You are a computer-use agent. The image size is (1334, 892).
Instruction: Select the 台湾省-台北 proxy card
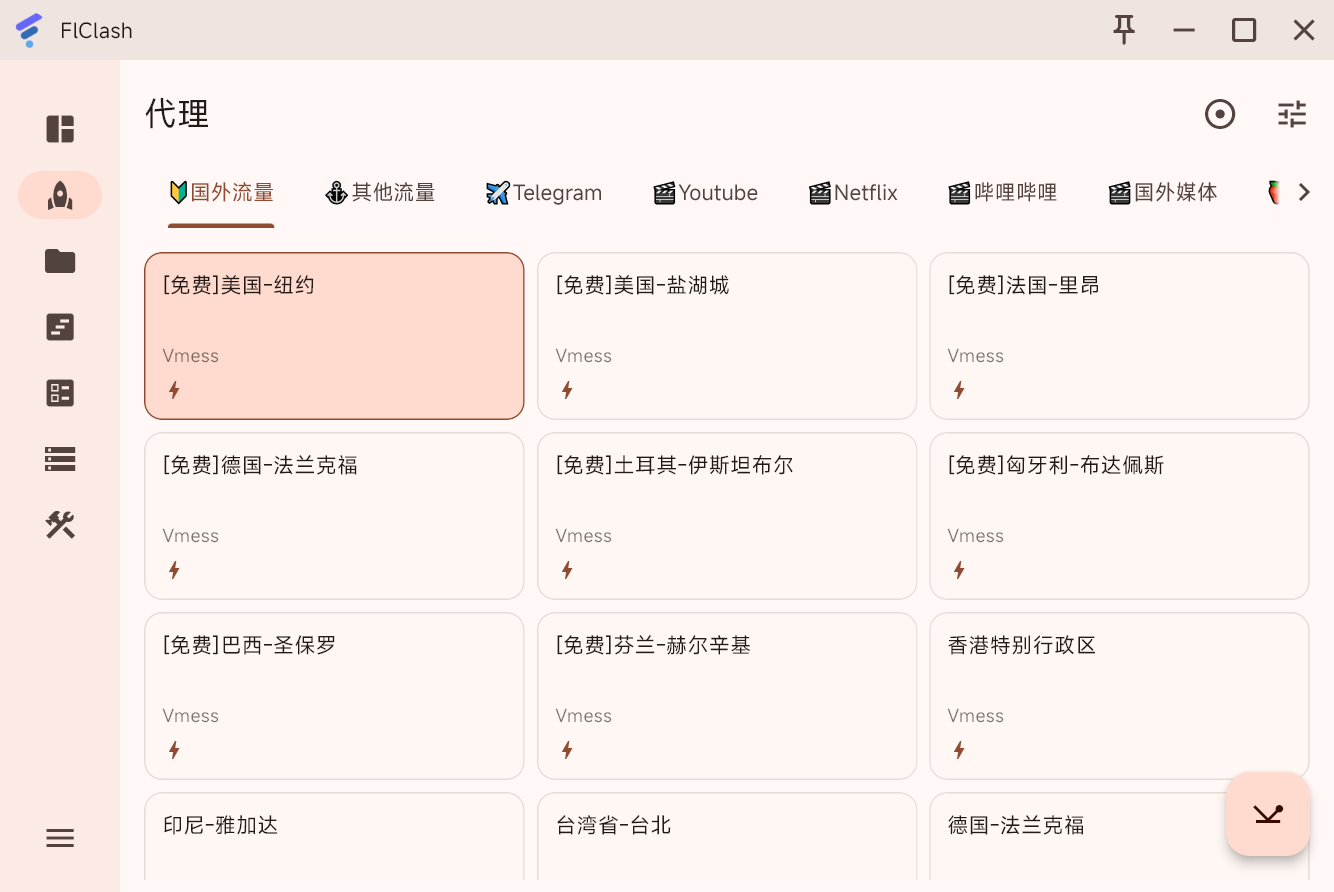pyautogui.click(x=727, y=837)
